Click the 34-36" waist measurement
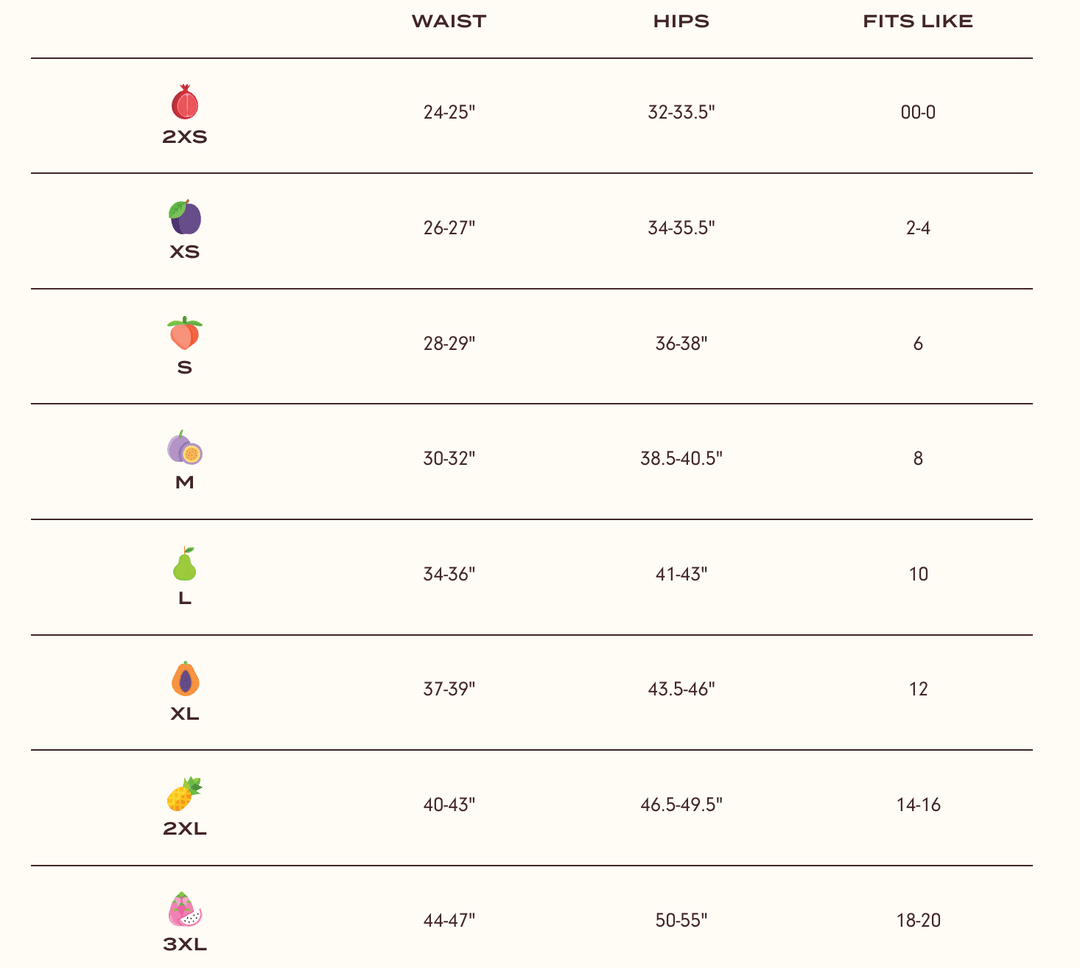Image resolution: width=1080 pixels, height=968 pixels. [449, 574]
